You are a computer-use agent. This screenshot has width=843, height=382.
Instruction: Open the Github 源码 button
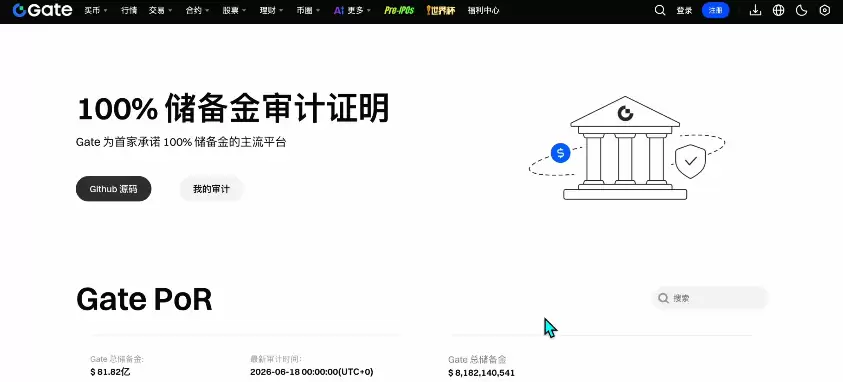(x=113, y=189)
